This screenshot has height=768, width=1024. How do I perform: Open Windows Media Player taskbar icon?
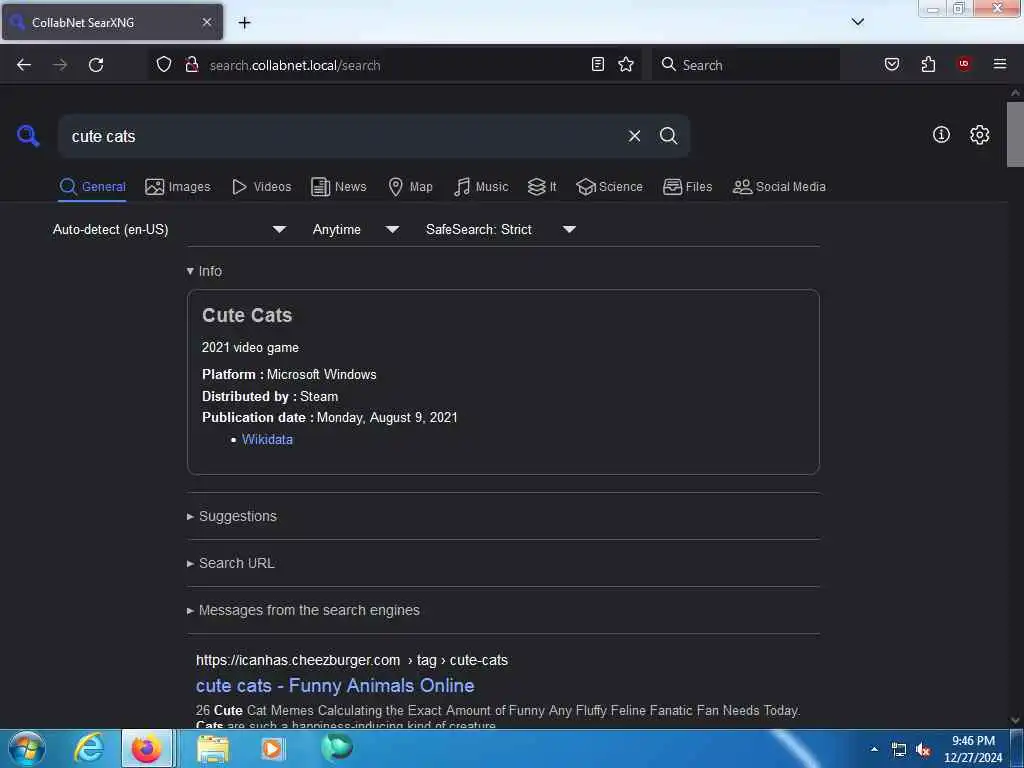pyautogui.click(x=272, y=749)
